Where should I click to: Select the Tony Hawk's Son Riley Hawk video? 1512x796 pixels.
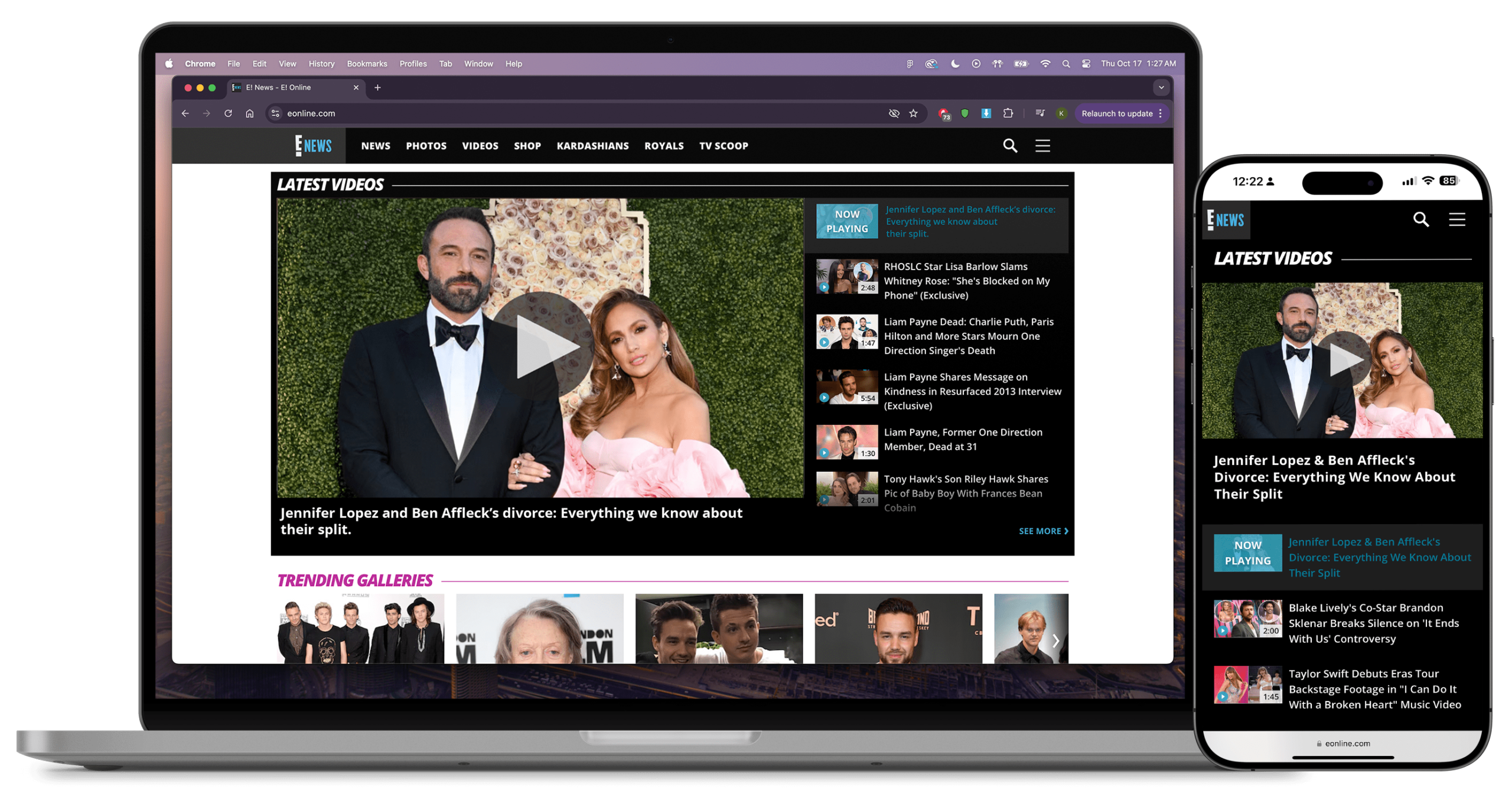pyautogui.click(x=941, y=492)
